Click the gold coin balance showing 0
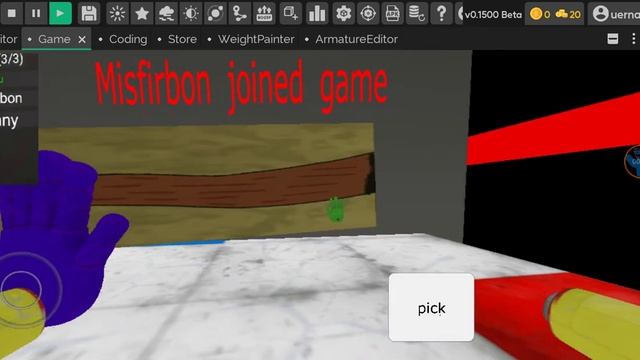This screenshot has width=640, height=360. (x=540, y=14)
